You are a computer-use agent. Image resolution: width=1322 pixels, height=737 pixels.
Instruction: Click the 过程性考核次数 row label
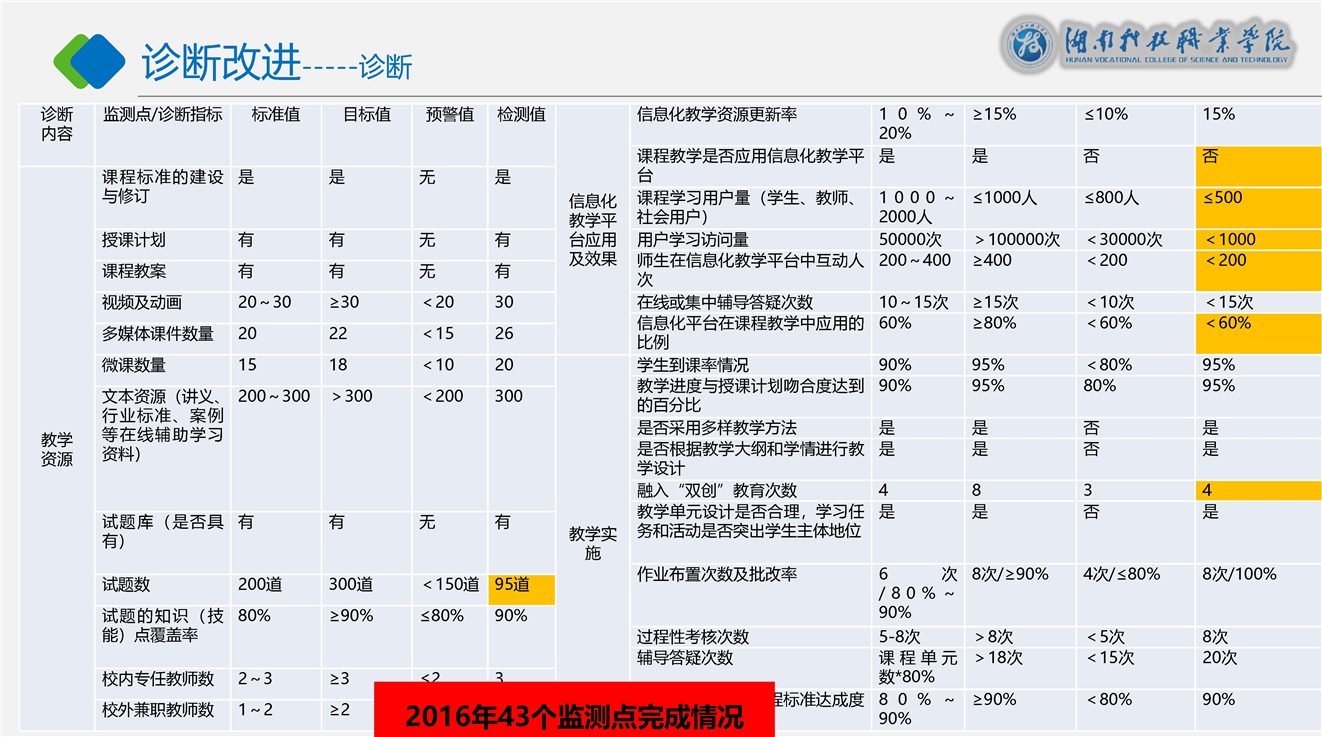pyautogui.click(x=693, y=637)
